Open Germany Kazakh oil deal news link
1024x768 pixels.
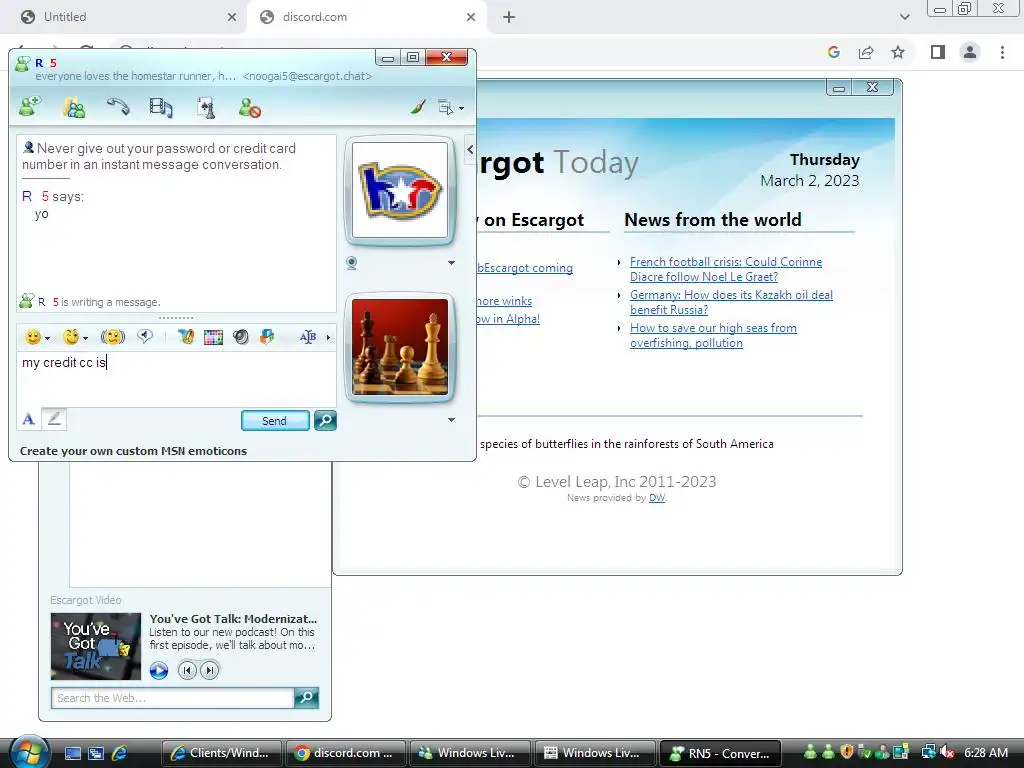(x=731, y=302)
